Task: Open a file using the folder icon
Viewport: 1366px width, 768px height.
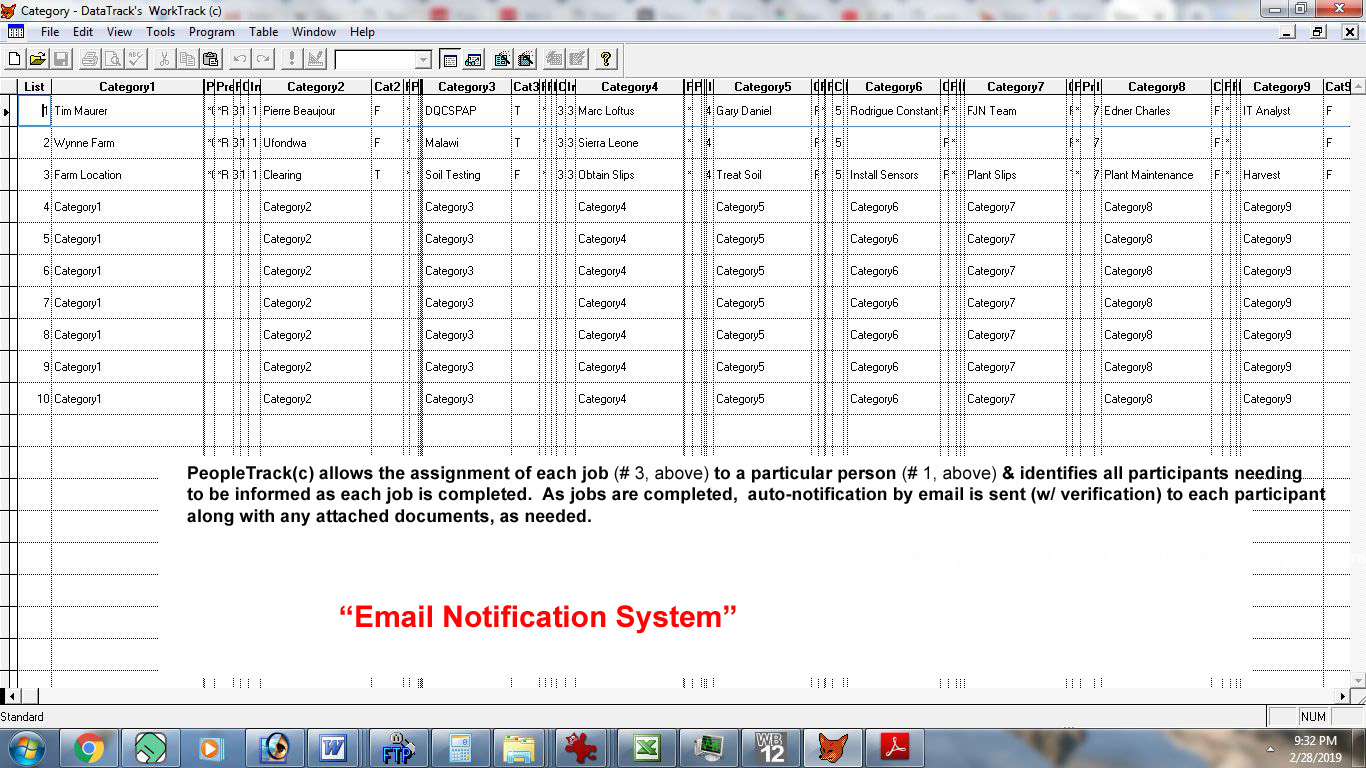Action: click(37, 59)
